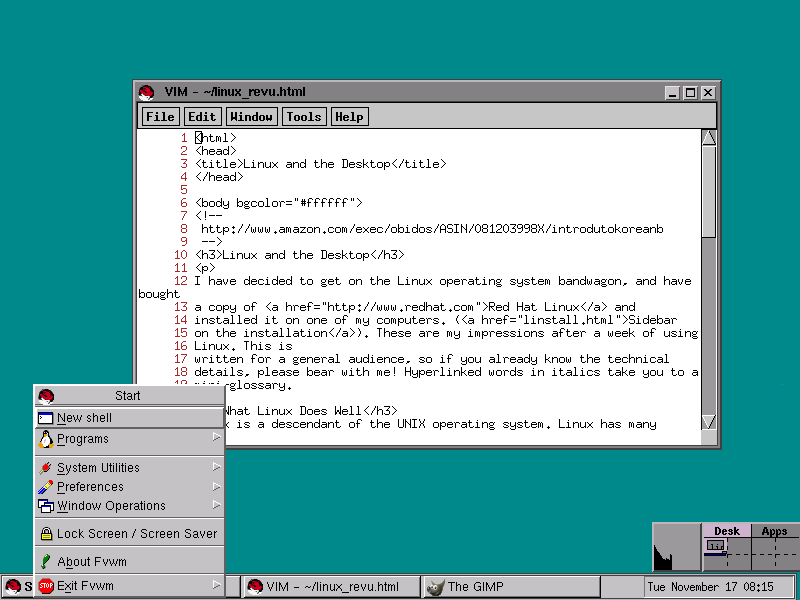Click '<h3>Linux and the Desktop</h3>' on line 10
This screenshot has height=600, width=800.
tap(299, 255)
